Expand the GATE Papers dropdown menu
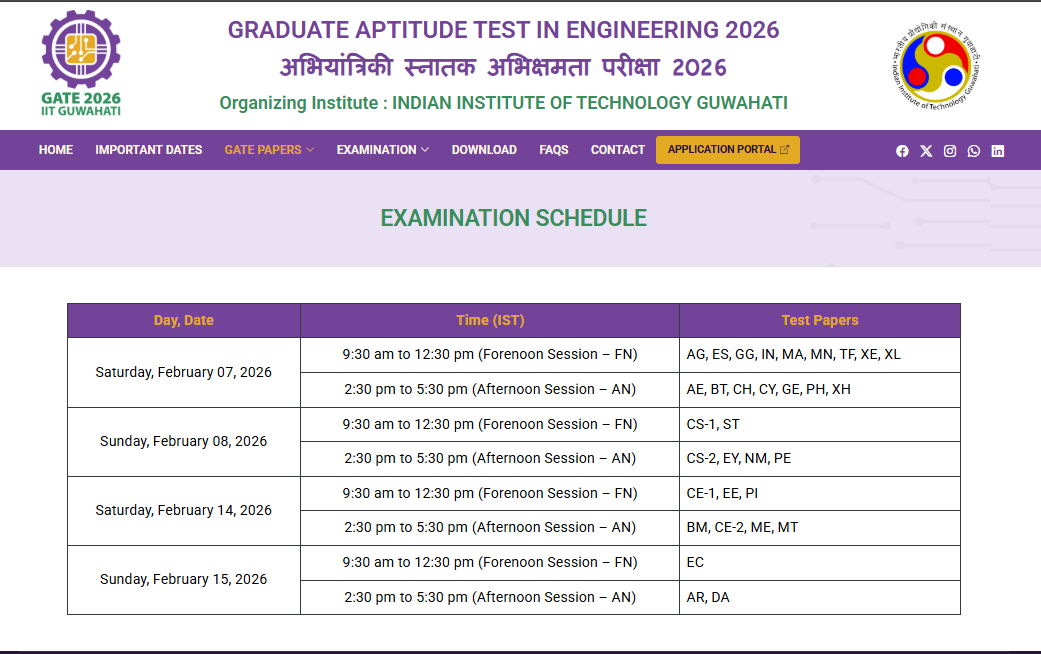1041x654 pixels. [269, 150]
